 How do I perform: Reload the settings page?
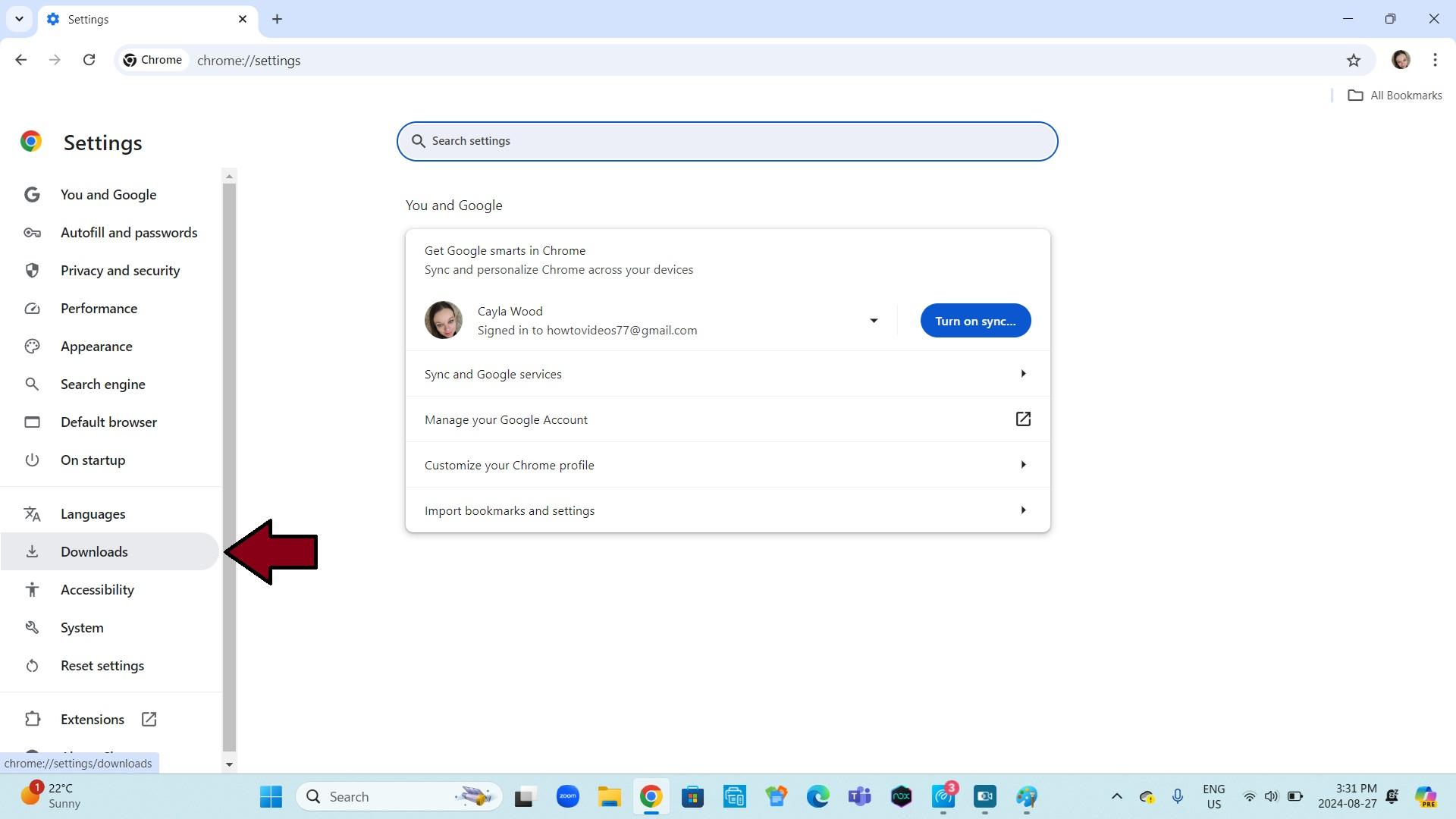click(x=89, y=60)
